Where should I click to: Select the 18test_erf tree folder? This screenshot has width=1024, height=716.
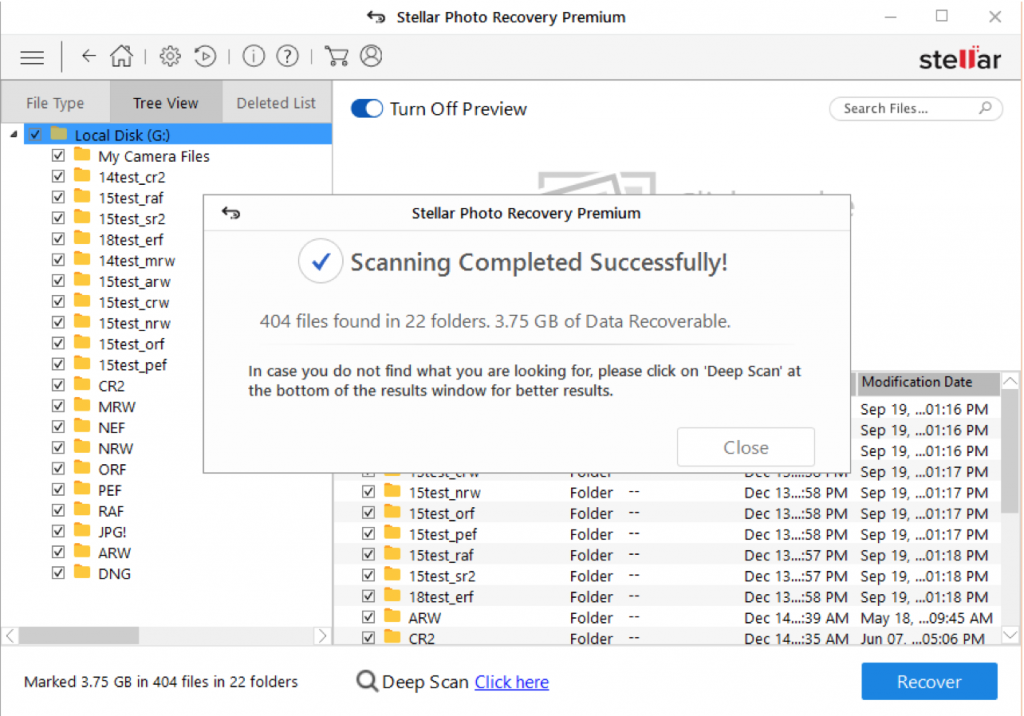click(131, 240)
